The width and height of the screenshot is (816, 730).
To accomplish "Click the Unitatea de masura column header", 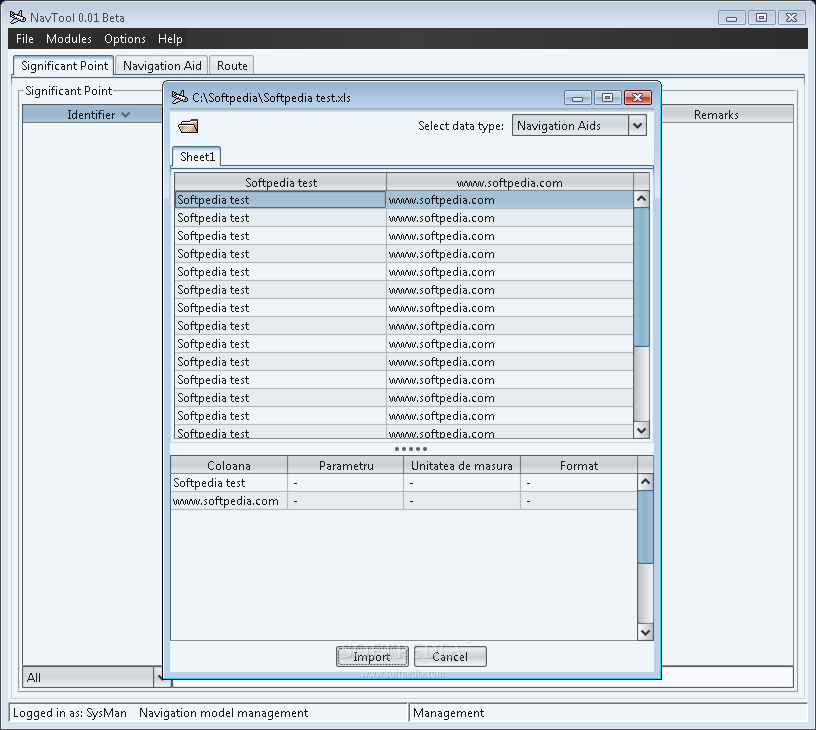I will click(x=462, y=465).
